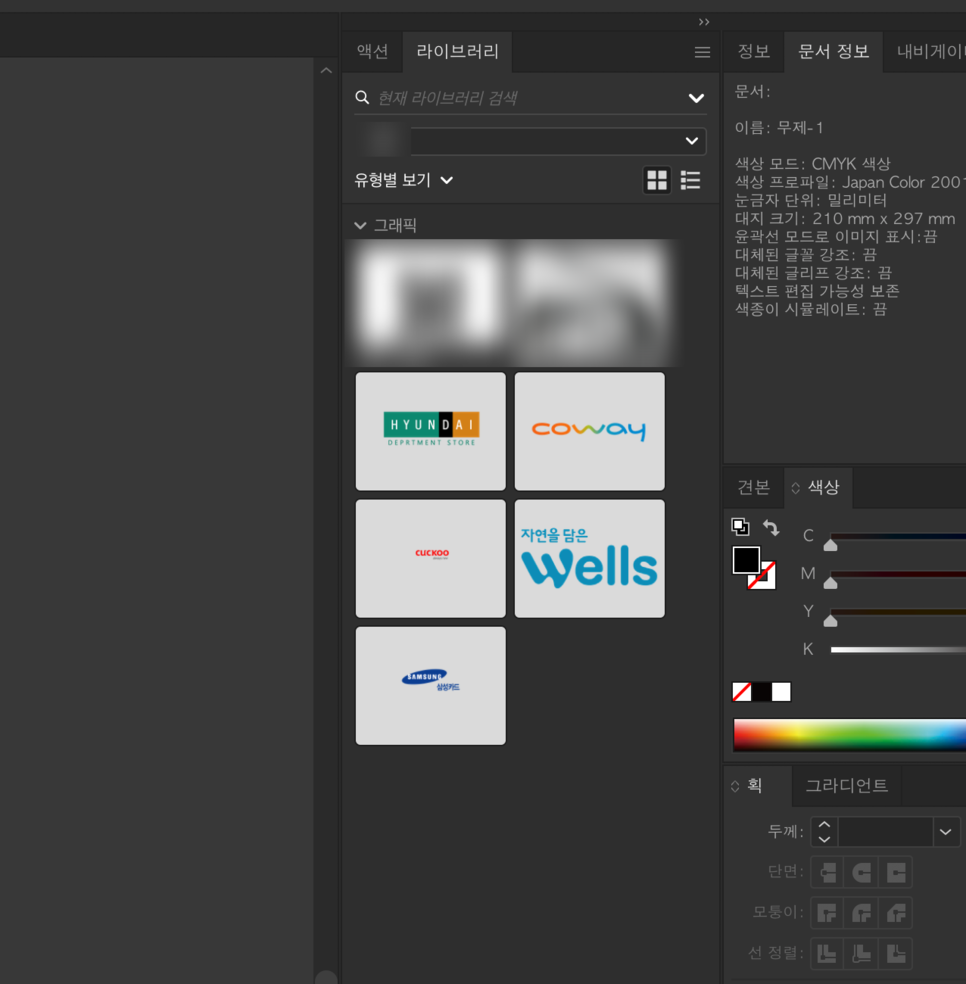This screenshot has width=966, height=984.
Task: Click the canvas scroll up arrow
Action: 326,70
